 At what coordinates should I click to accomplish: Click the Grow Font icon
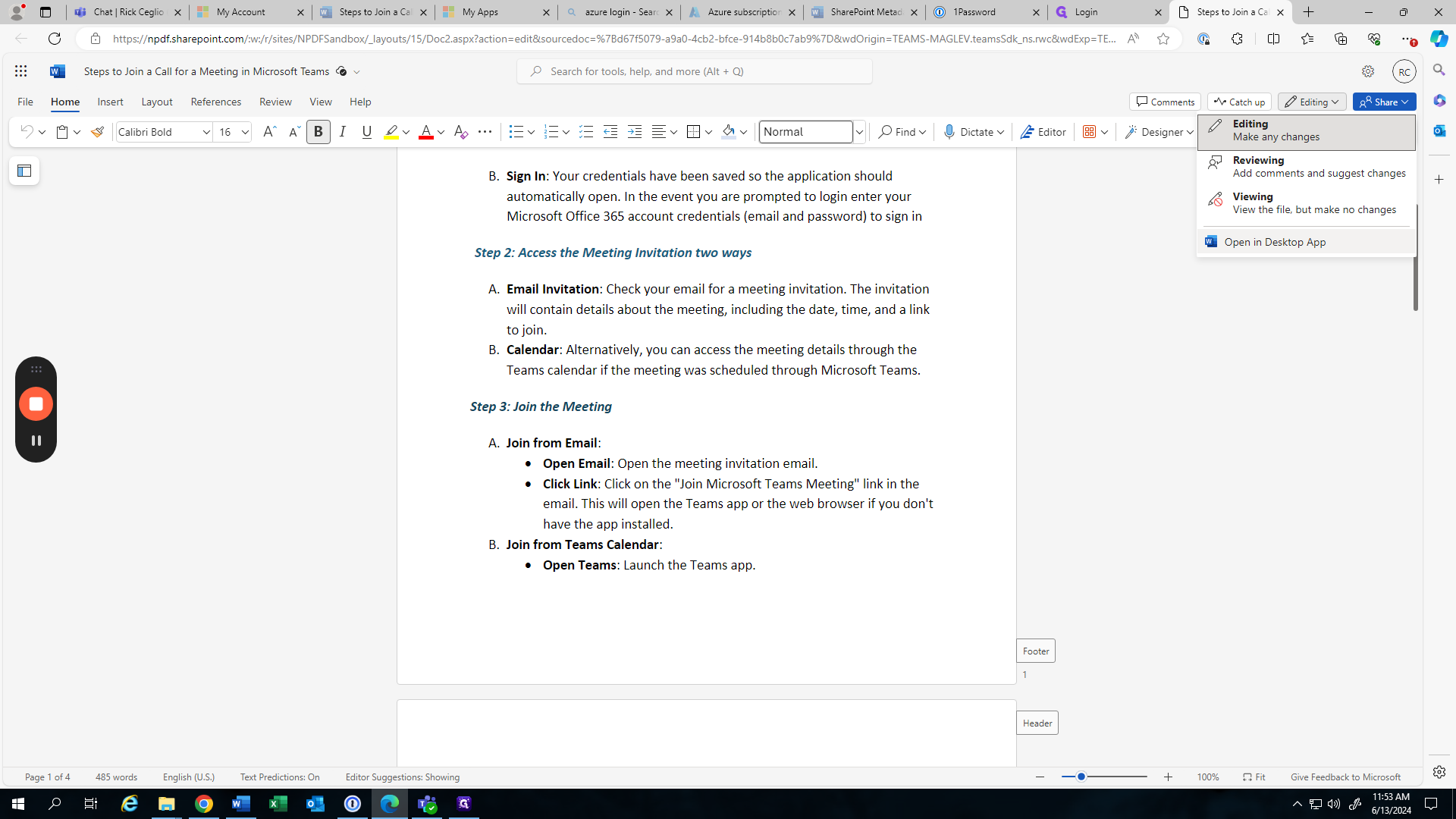pyautogui.click(x=269, y=132)
